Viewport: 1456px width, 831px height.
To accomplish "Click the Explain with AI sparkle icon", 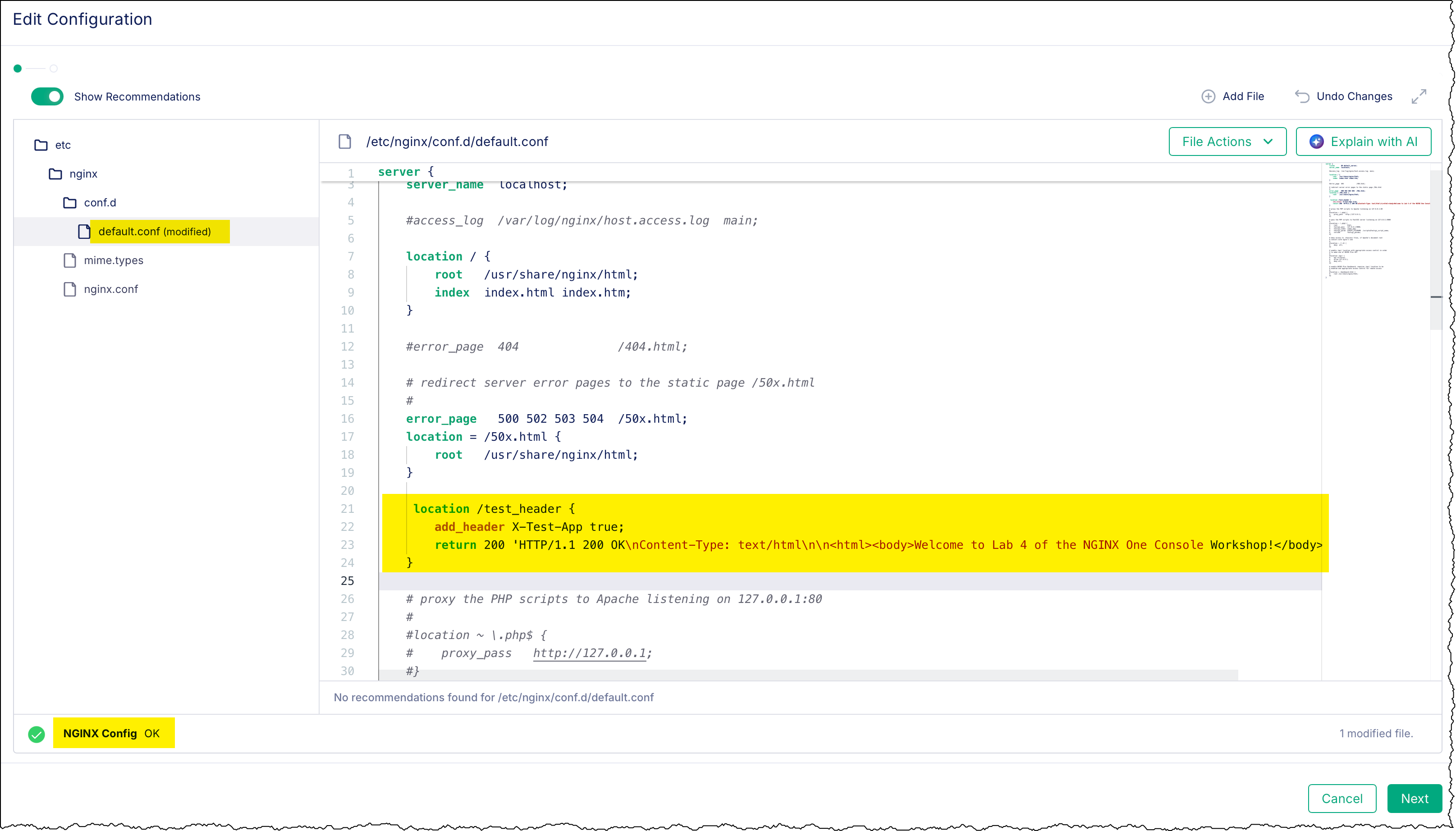I will pos(1316,141).
